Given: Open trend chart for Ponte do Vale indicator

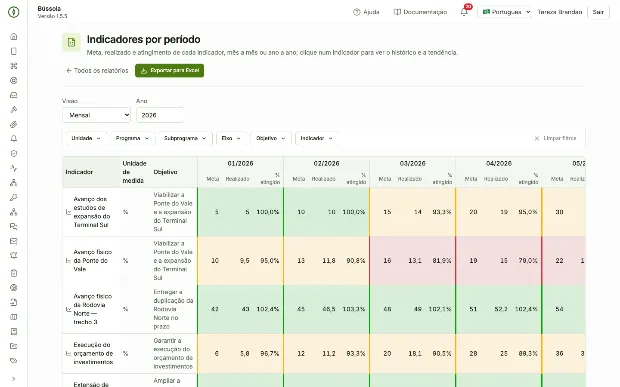Looking at the screenshot, I should pyautogui.click(x=68, y=261).
